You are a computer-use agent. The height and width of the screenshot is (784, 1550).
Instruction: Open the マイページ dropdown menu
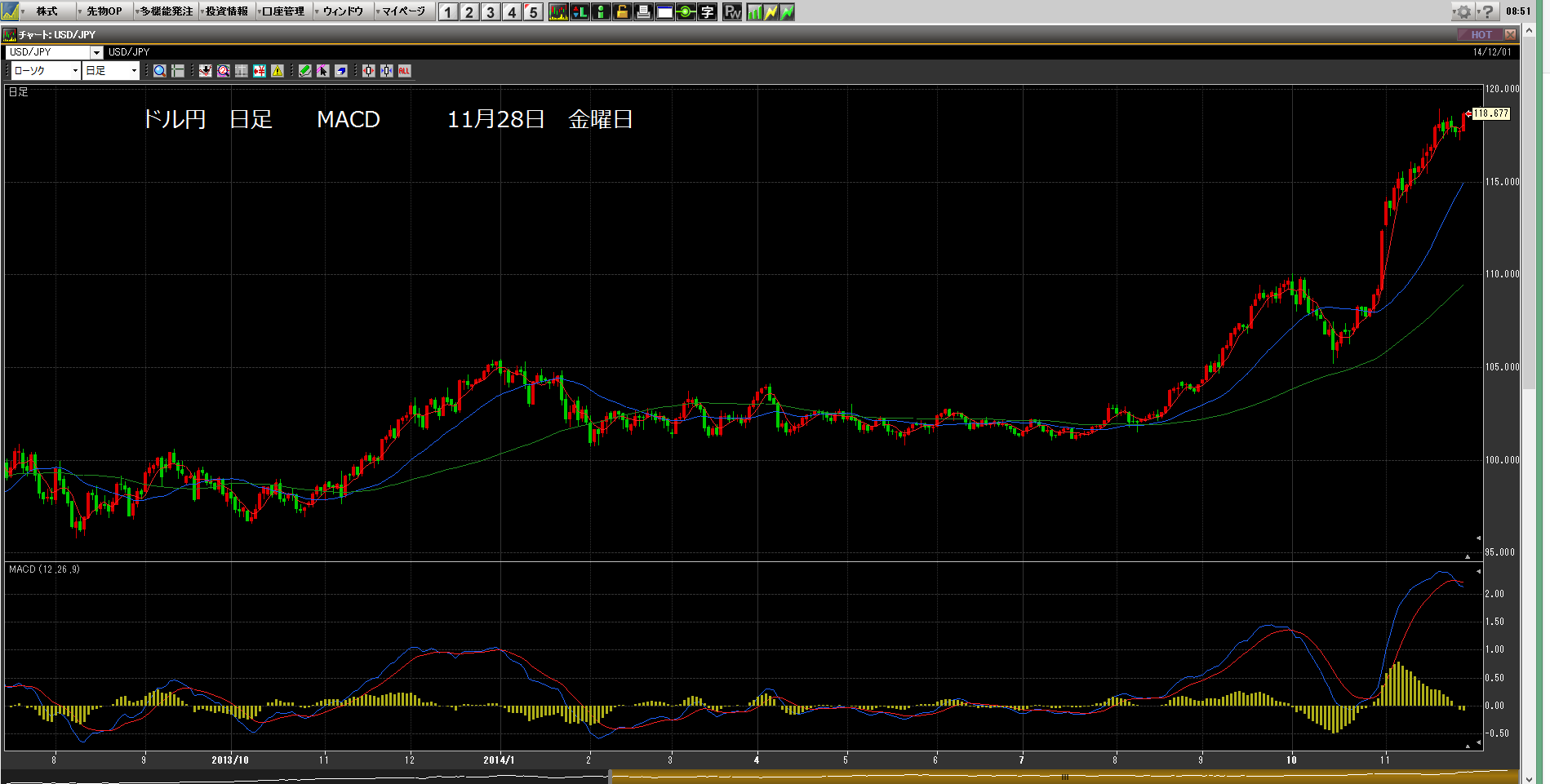tap(403, 11)
